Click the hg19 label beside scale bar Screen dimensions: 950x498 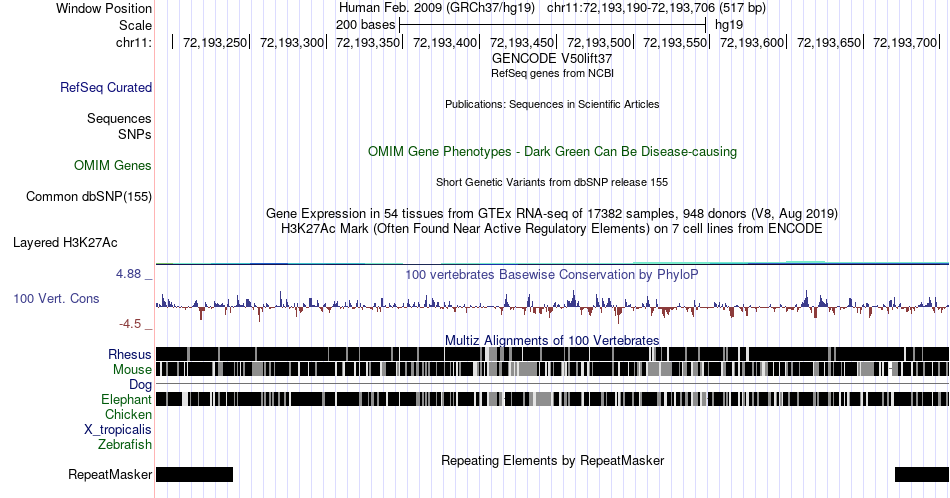[729, 25]
